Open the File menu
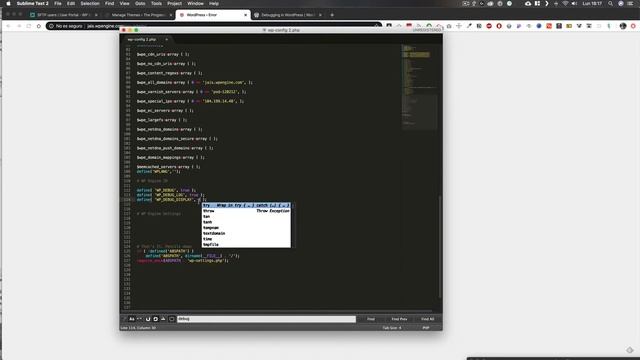 (x=58, y=3)
